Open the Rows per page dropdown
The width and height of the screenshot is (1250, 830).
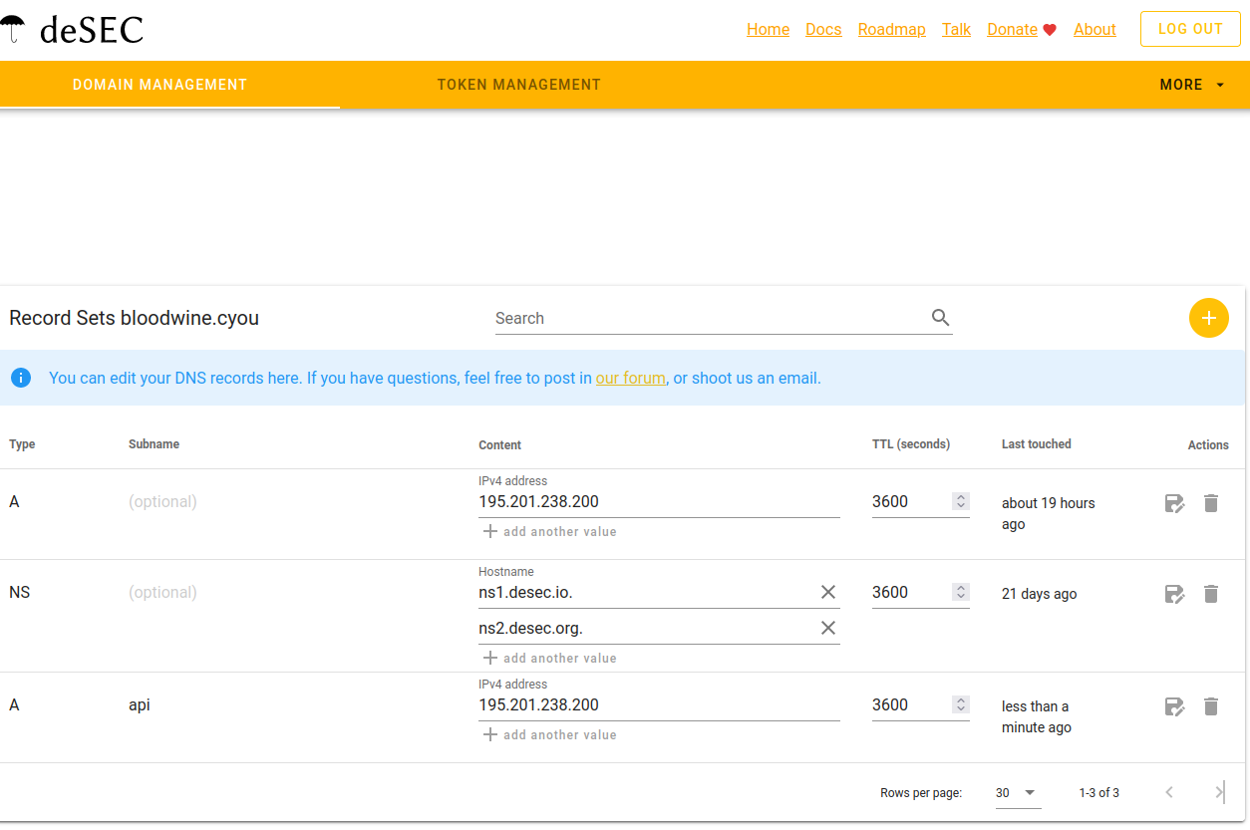click(1018, 793)
